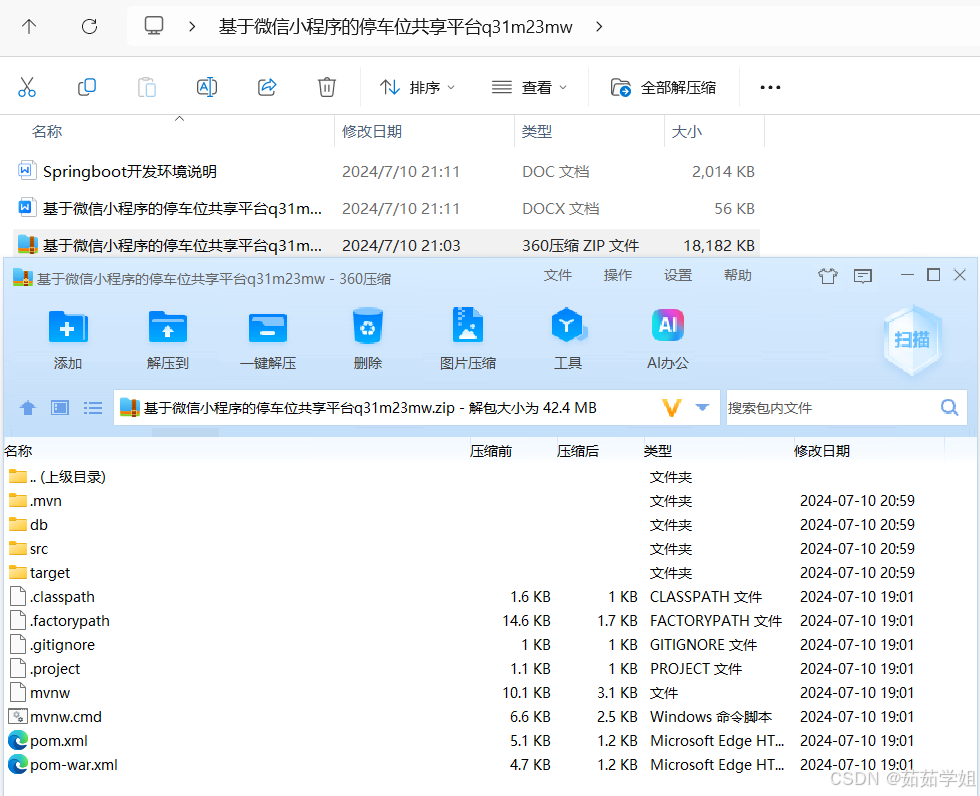Open the 帮助 menu in 360压缩

[x=738, y=275]
